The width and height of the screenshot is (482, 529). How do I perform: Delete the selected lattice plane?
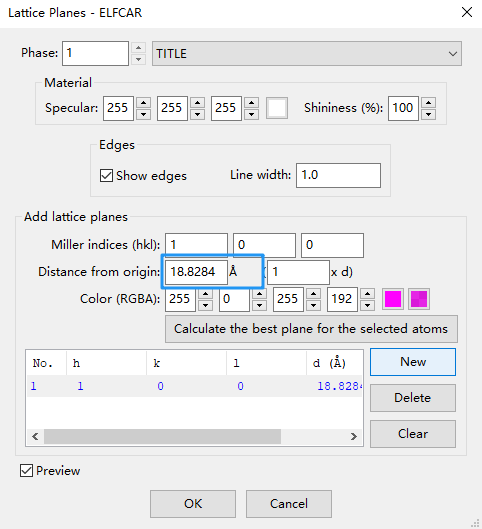click(413, 398)
